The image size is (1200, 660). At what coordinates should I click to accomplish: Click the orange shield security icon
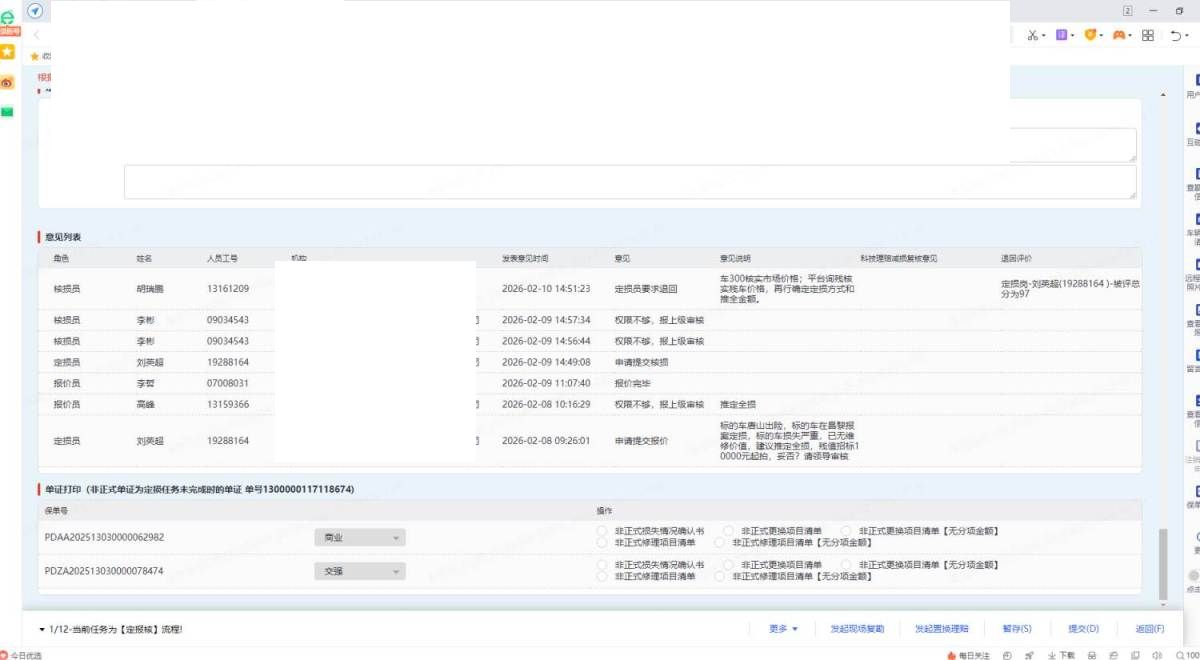[1092, 35]
